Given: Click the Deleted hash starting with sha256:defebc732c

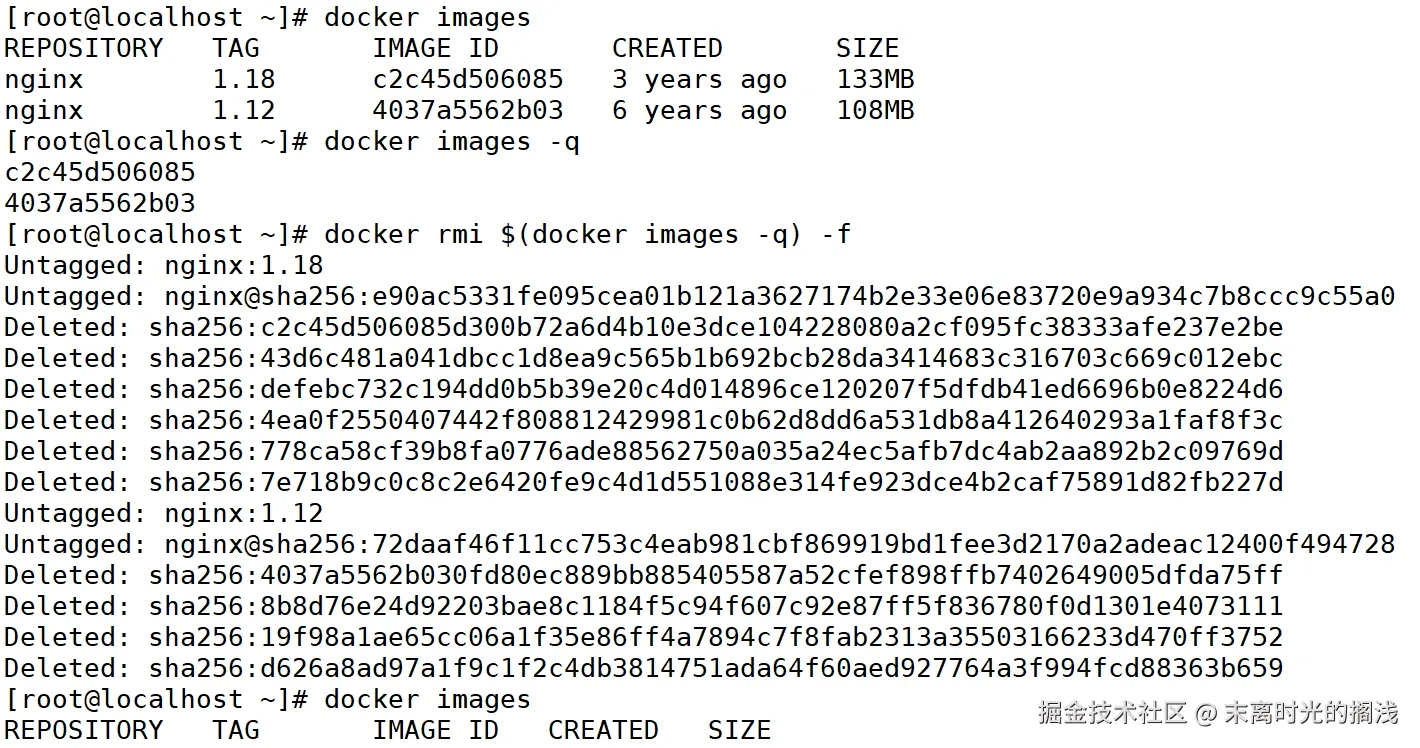Looking at the screenshot, I should pos(716,390).
